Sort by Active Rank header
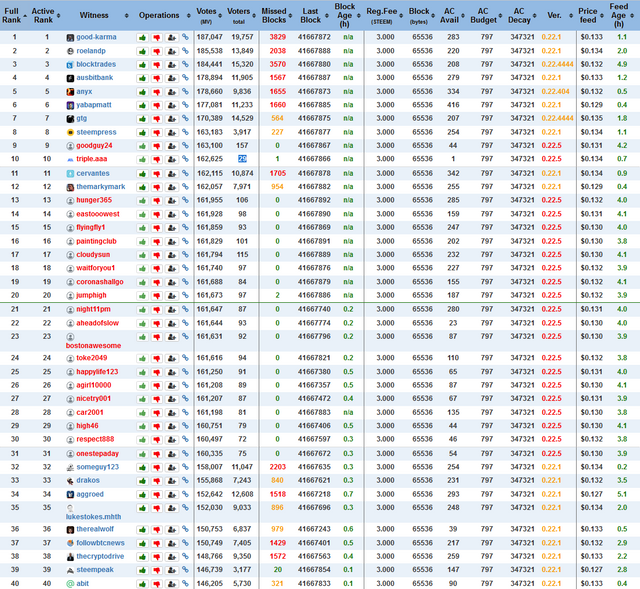 coord(44,16)
